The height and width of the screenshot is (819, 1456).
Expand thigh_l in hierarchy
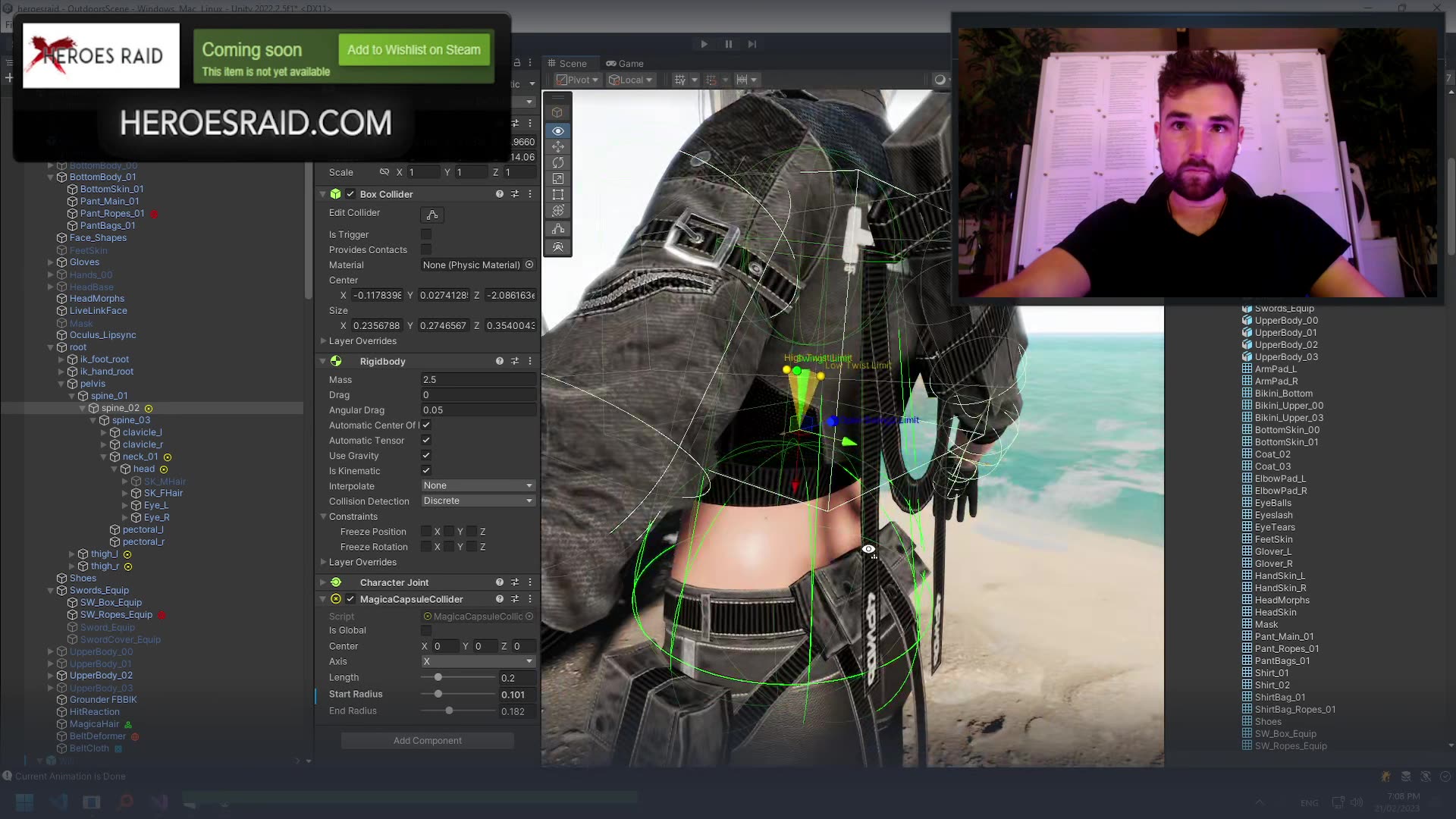click(72, 554)
